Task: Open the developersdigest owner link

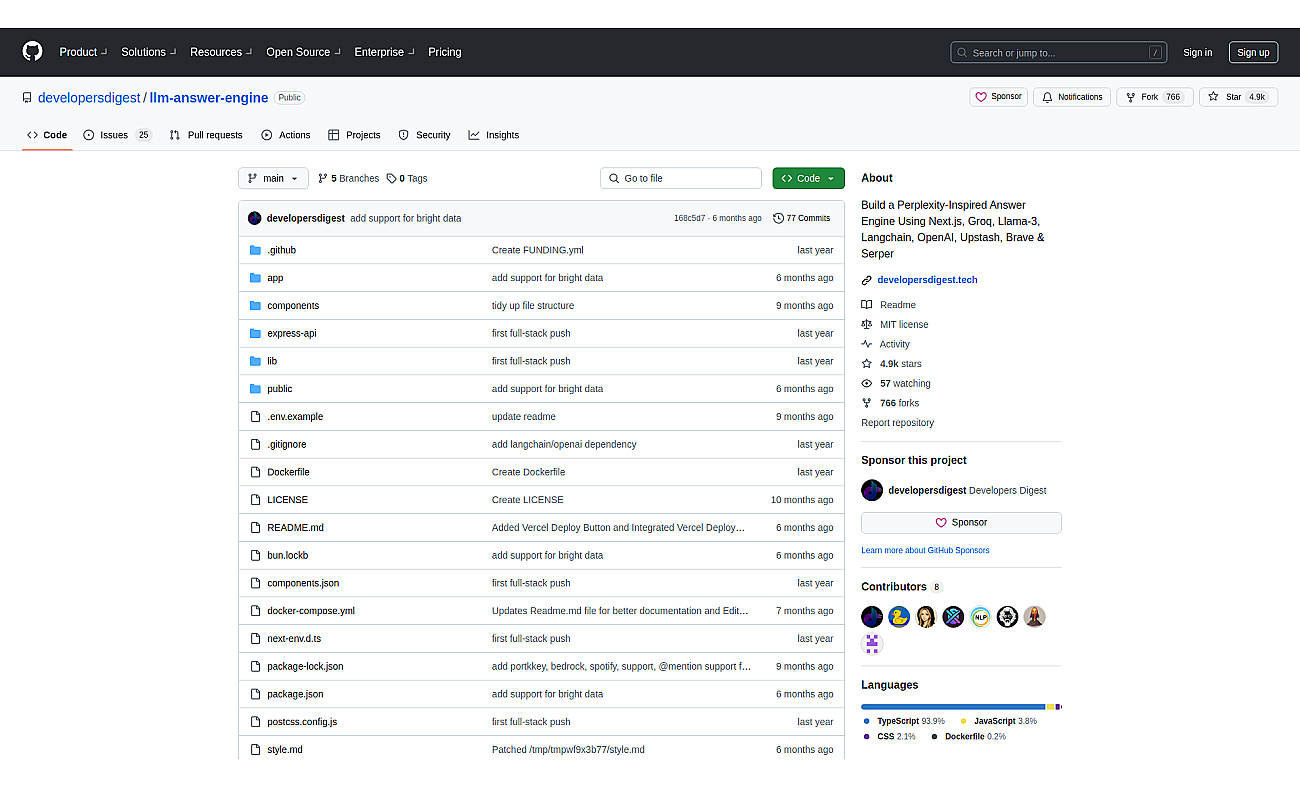Action: click(90, 98)
